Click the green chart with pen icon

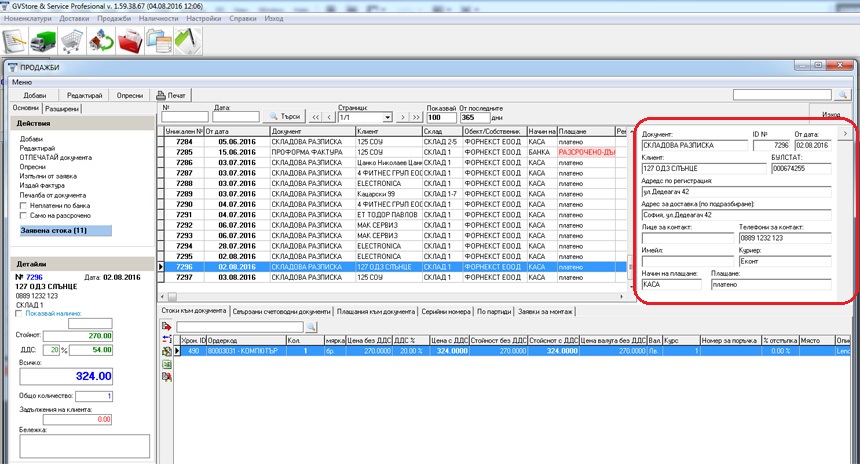point(188,41)
